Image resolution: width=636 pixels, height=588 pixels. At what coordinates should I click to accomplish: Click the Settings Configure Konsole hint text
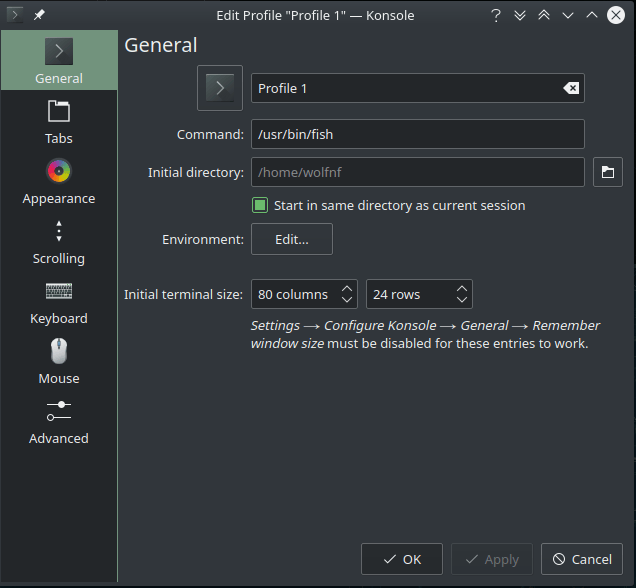[425, 335]
